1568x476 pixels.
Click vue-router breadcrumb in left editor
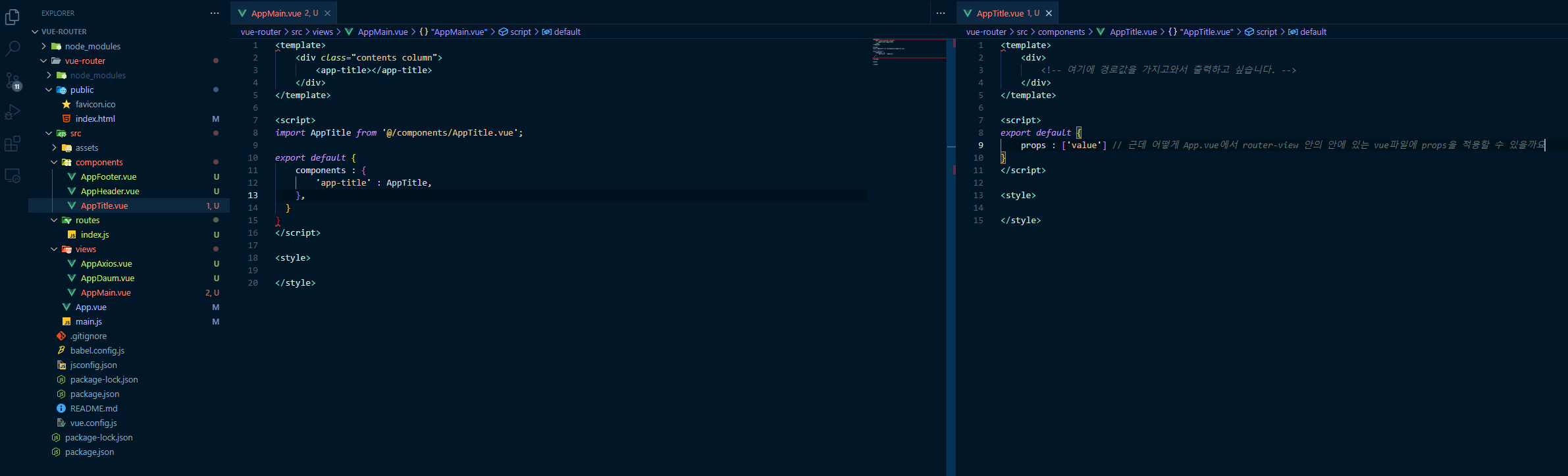point(261,32)
